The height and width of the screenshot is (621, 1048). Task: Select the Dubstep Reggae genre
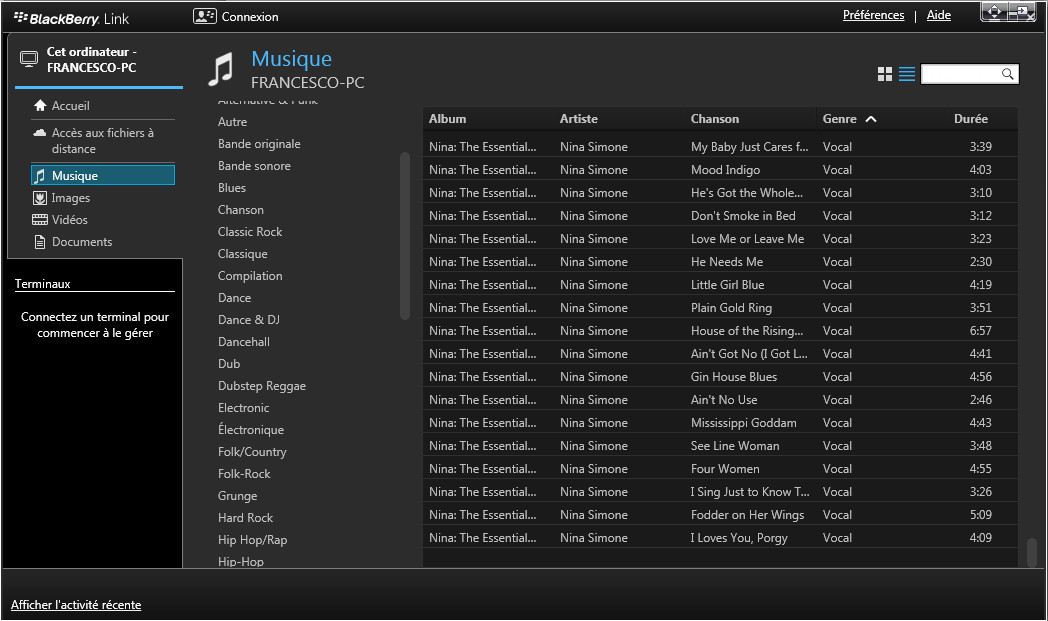coord(262,386)
